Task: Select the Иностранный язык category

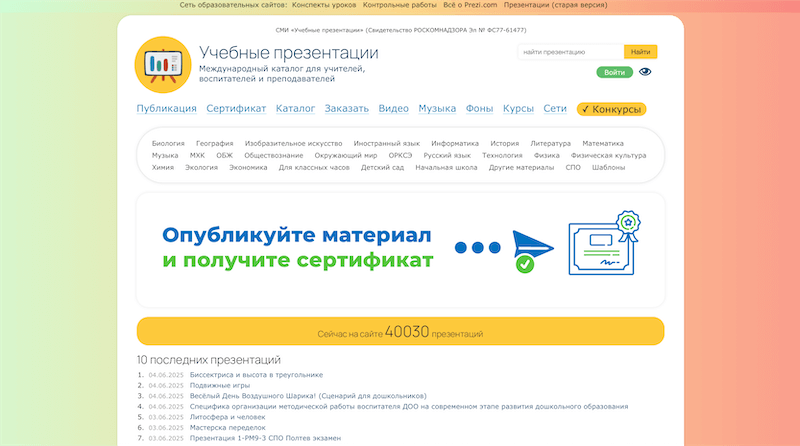Action: point(387,143)
